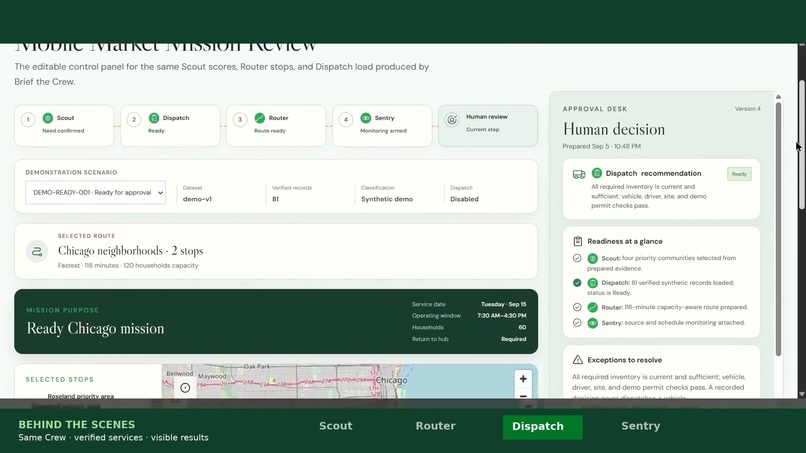Click the Sentry icon in readiness list
The width and height of the screenshot is (806, 453).
pyautogui.click(x=593, y=323)
